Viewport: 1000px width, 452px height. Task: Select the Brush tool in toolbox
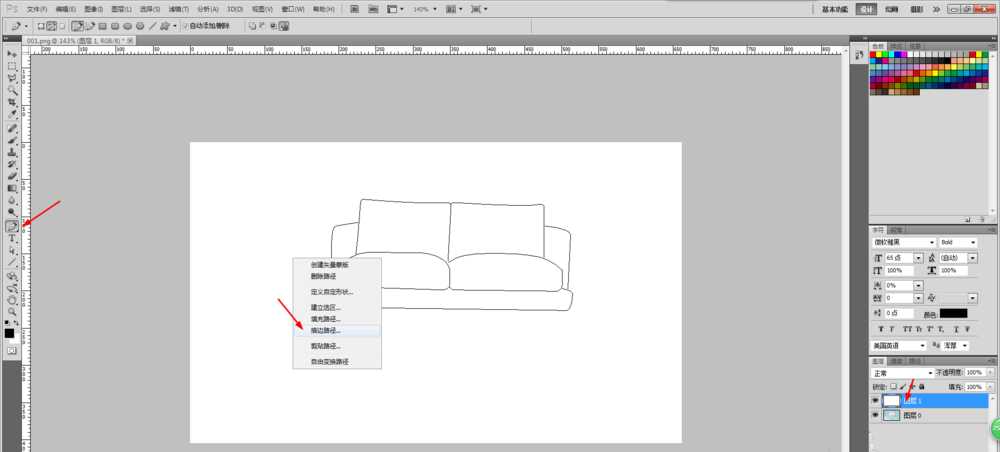12,140
